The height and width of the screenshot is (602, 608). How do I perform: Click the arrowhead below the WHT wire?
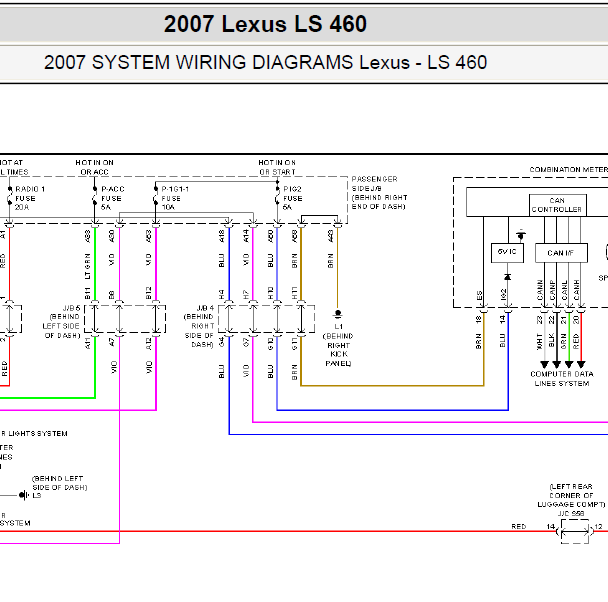[544, 364]
